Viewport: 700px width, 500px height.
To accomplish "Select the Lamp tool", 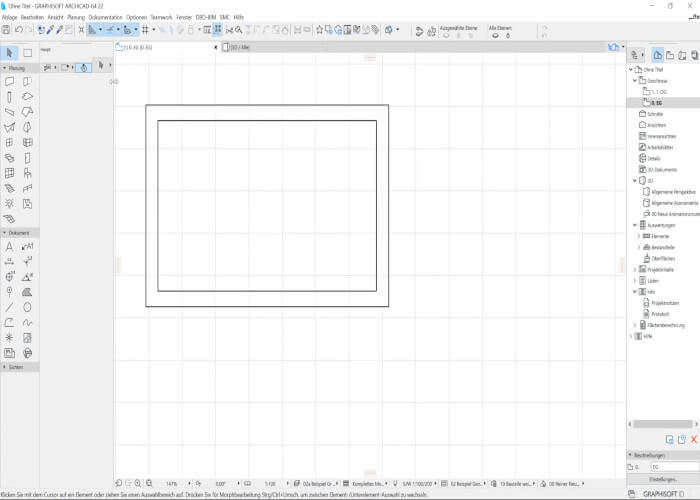I will pos(9,204).
